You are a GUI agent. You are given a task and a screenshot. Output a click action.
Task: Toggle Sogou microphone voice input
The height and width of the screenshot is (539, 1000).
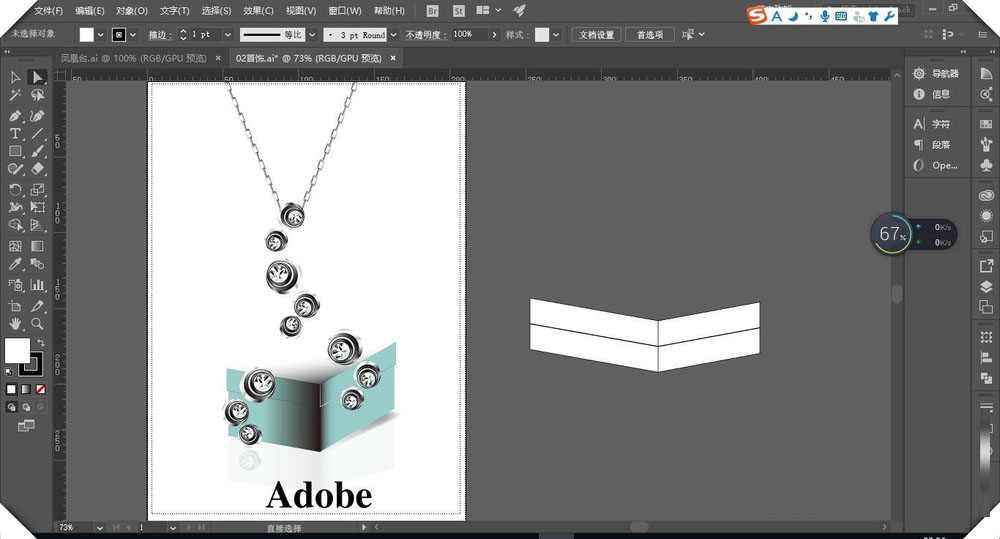click(x=824, y=16)
